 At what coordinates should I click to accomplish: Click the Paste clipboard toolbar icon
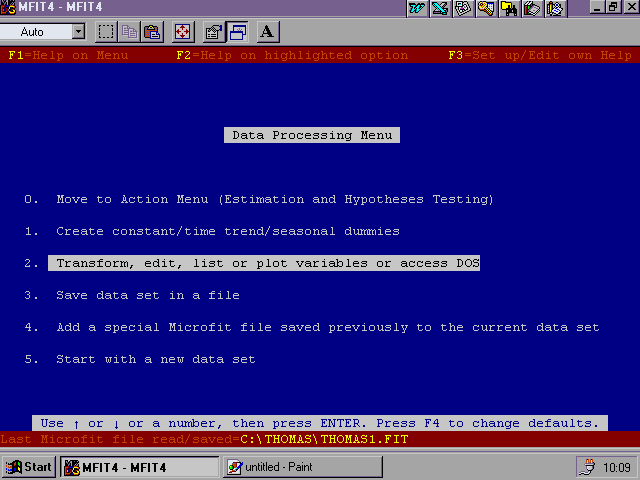[x=152, y=32]
